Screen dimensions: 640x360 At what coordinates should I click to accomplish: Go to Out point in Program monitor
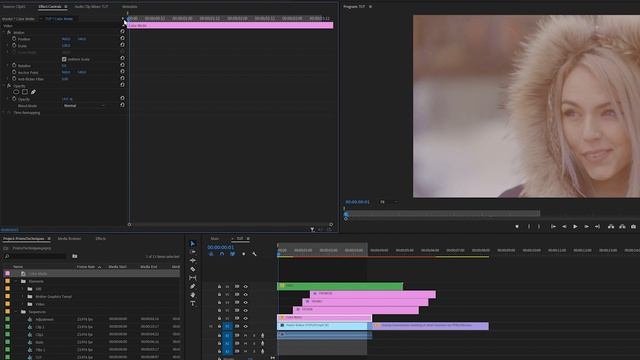click(598, 227)
